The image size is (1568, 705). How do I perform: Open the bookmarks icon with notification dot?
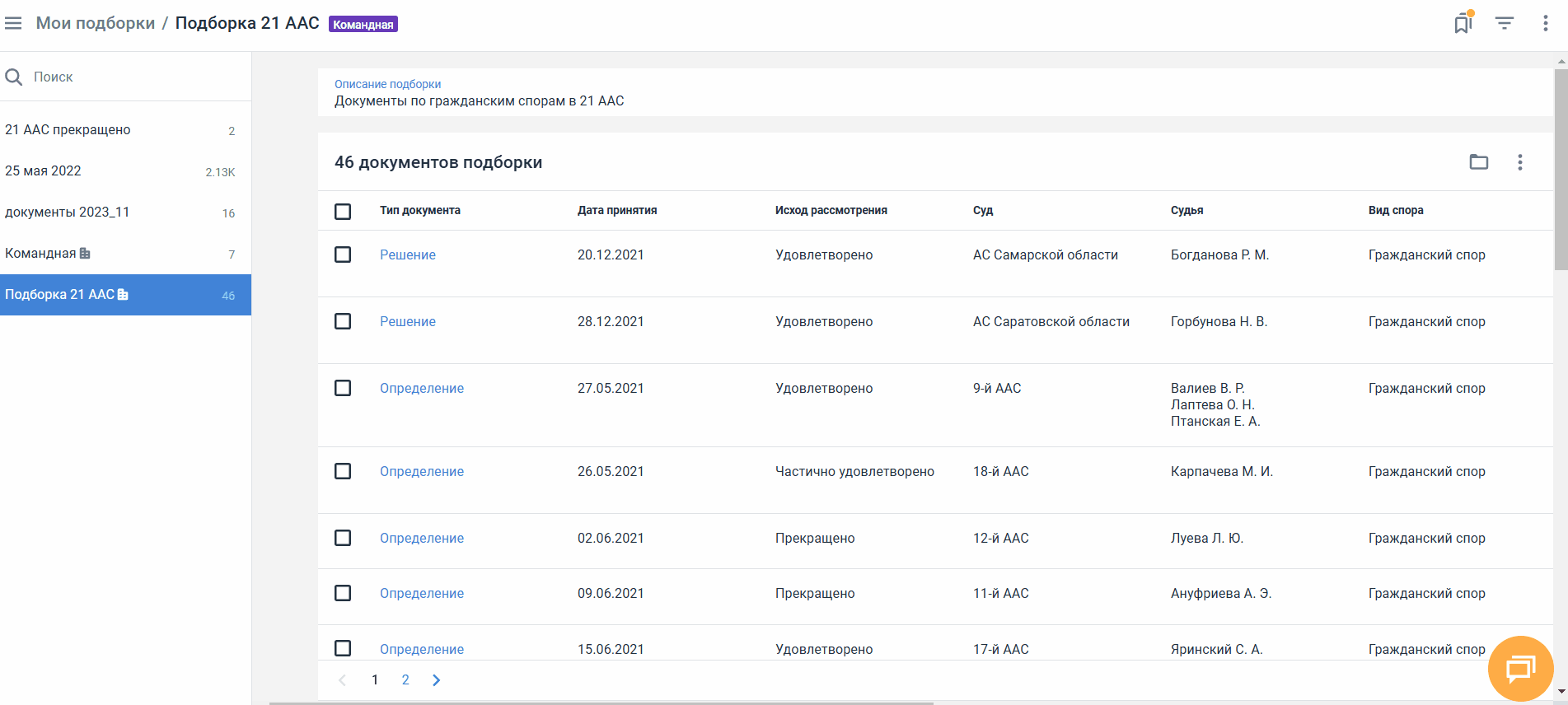[x=1463, y=23]
